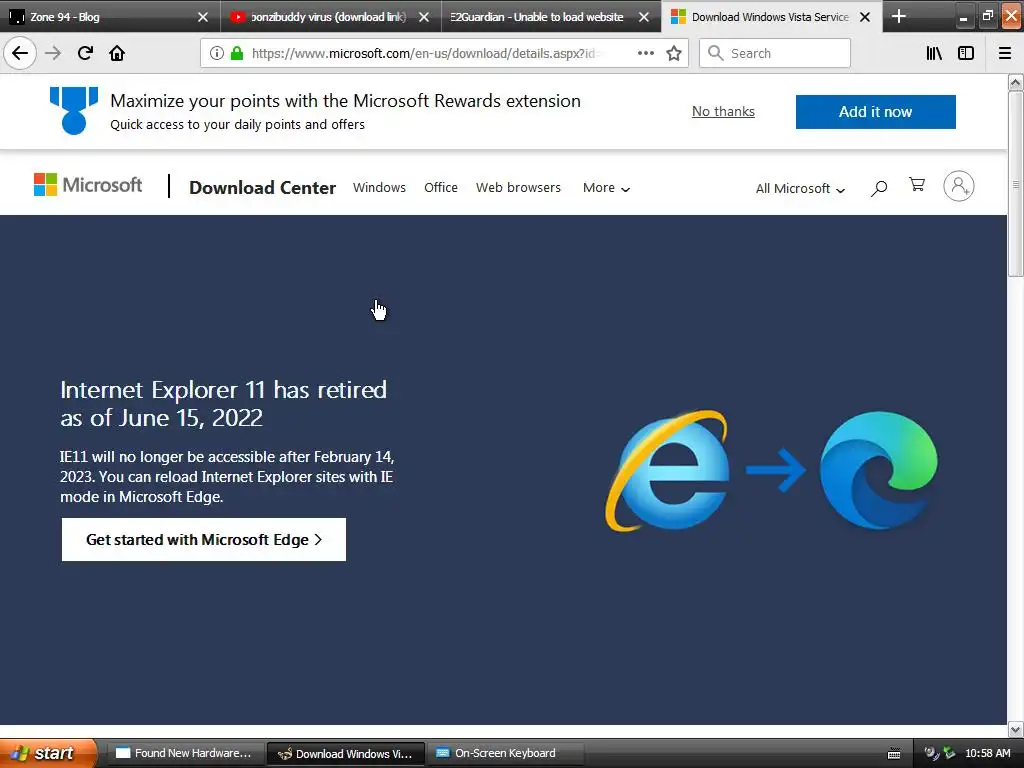
Task: Expand the All Microsoft dropdown
Action: tap(800, 189)
